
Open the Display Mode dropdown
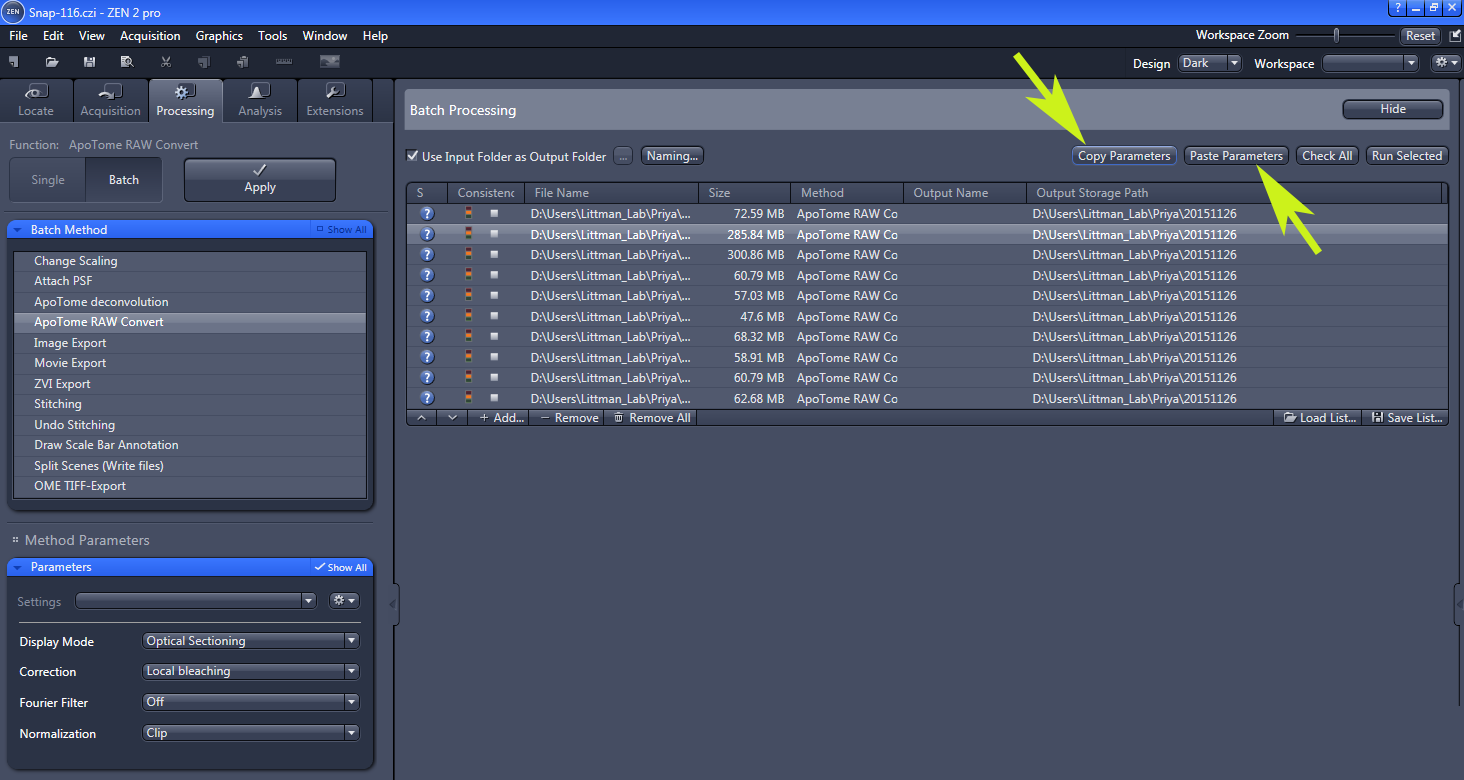pyautogui.click(x=250, y=641)
